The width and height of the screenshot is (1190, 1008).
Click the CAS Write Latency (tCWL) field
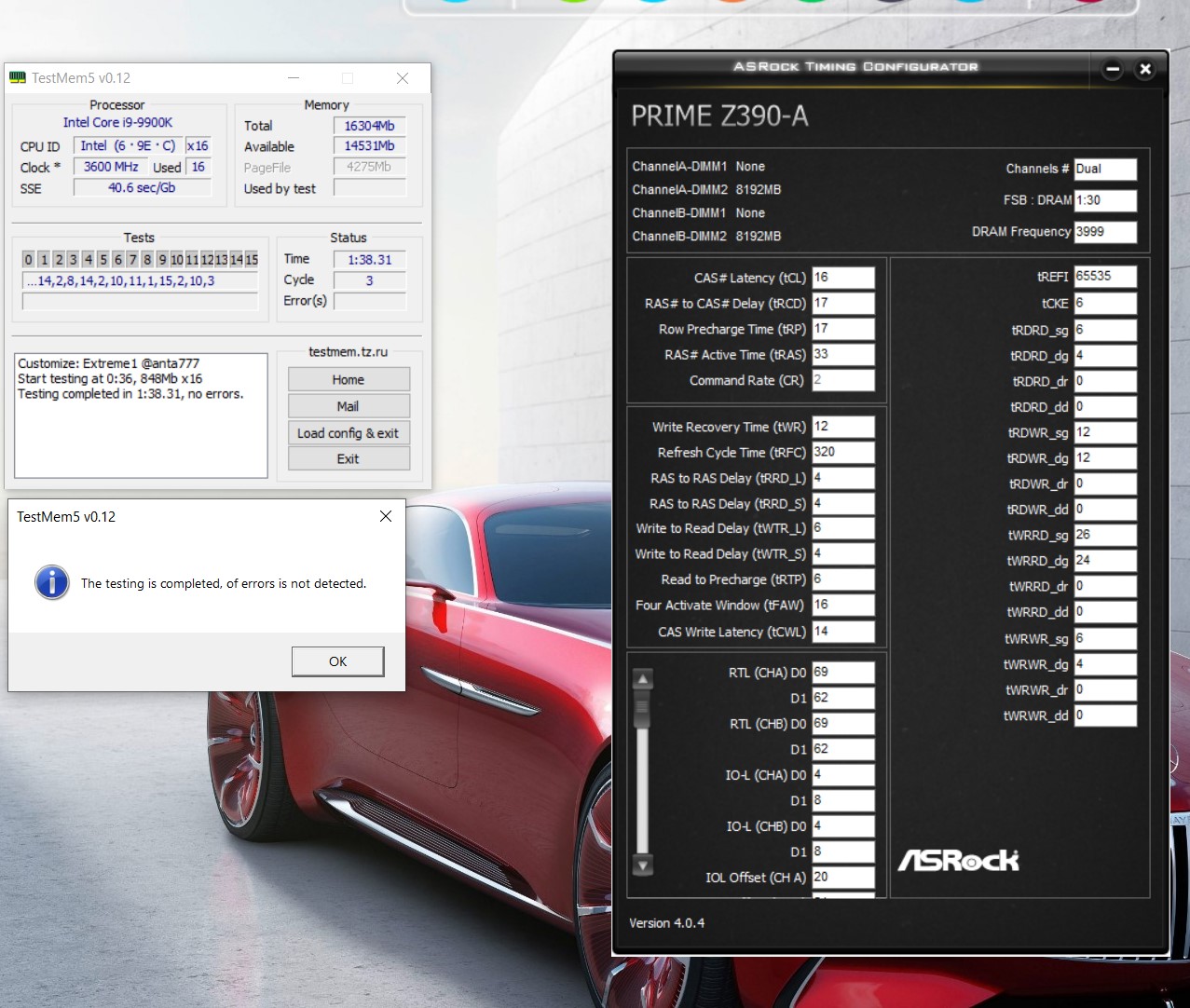(x=843, y=632)
